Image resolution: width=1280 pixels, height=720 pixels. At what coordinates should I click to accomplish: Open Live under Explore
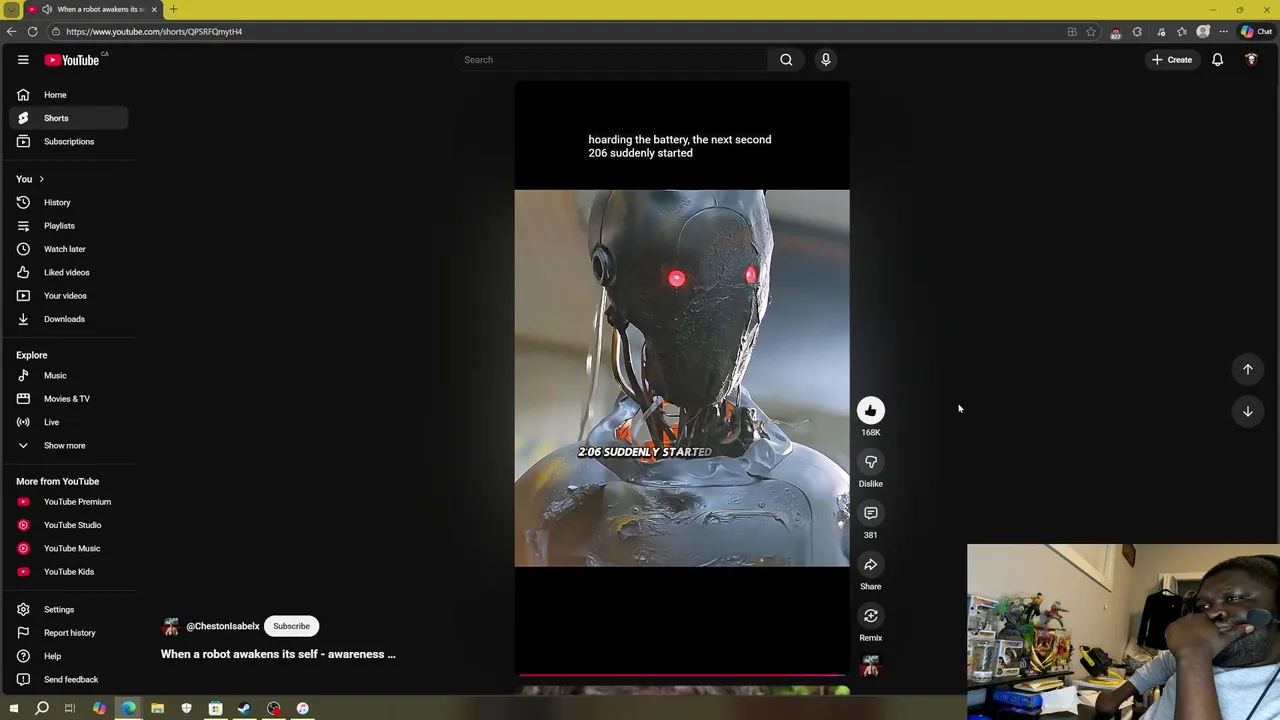click(x=69, y=422)
